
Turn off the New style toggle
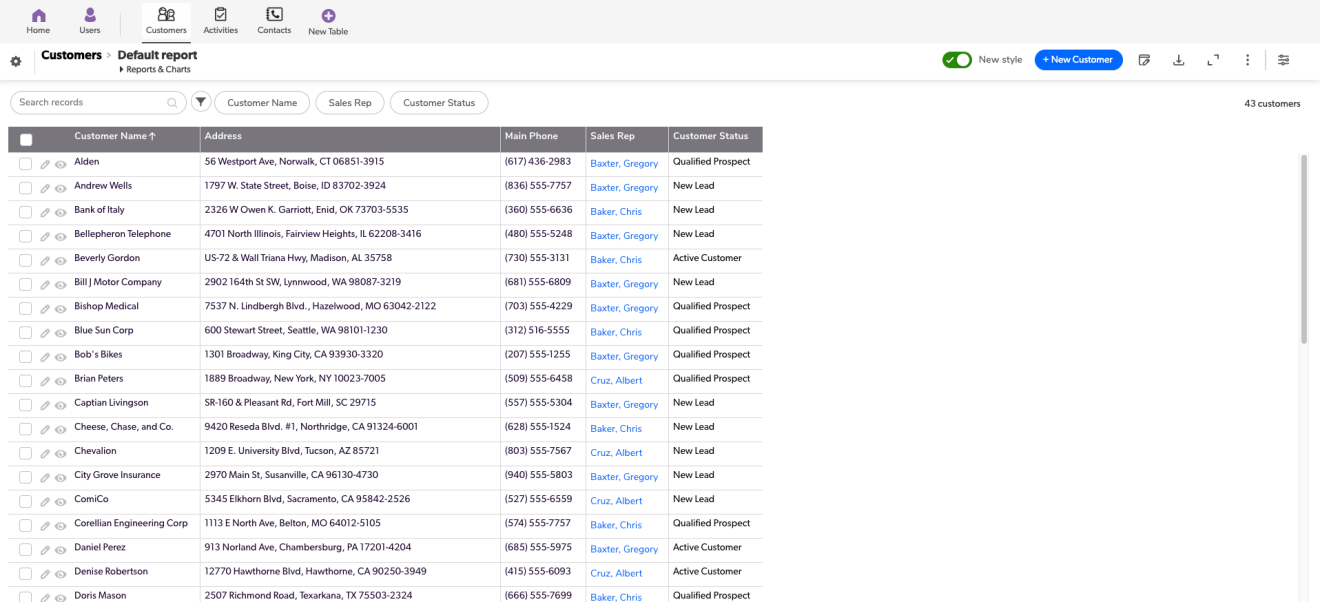(x=956, y=60)
